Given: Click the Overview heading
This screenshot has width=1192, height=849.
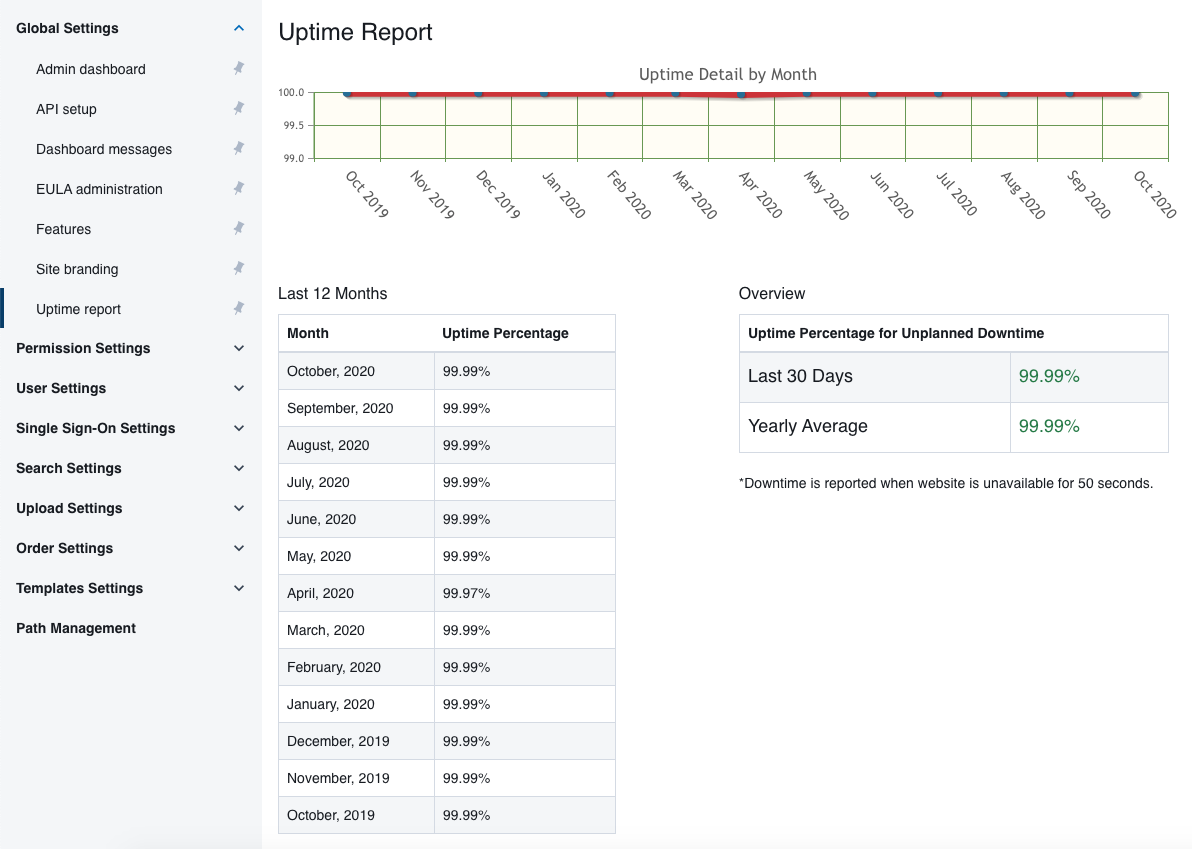Looking at the screenshot, I should click(x=772, y=293).
